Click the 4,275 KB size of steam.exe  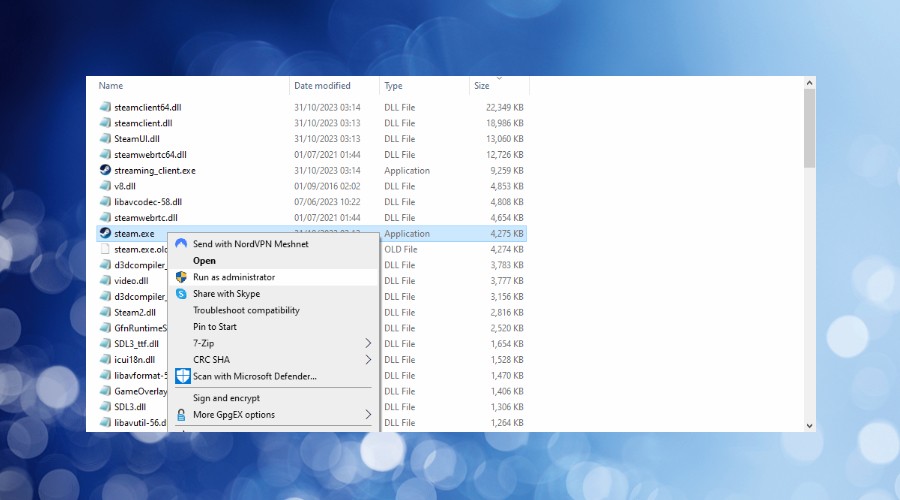(x=507, y=234)
